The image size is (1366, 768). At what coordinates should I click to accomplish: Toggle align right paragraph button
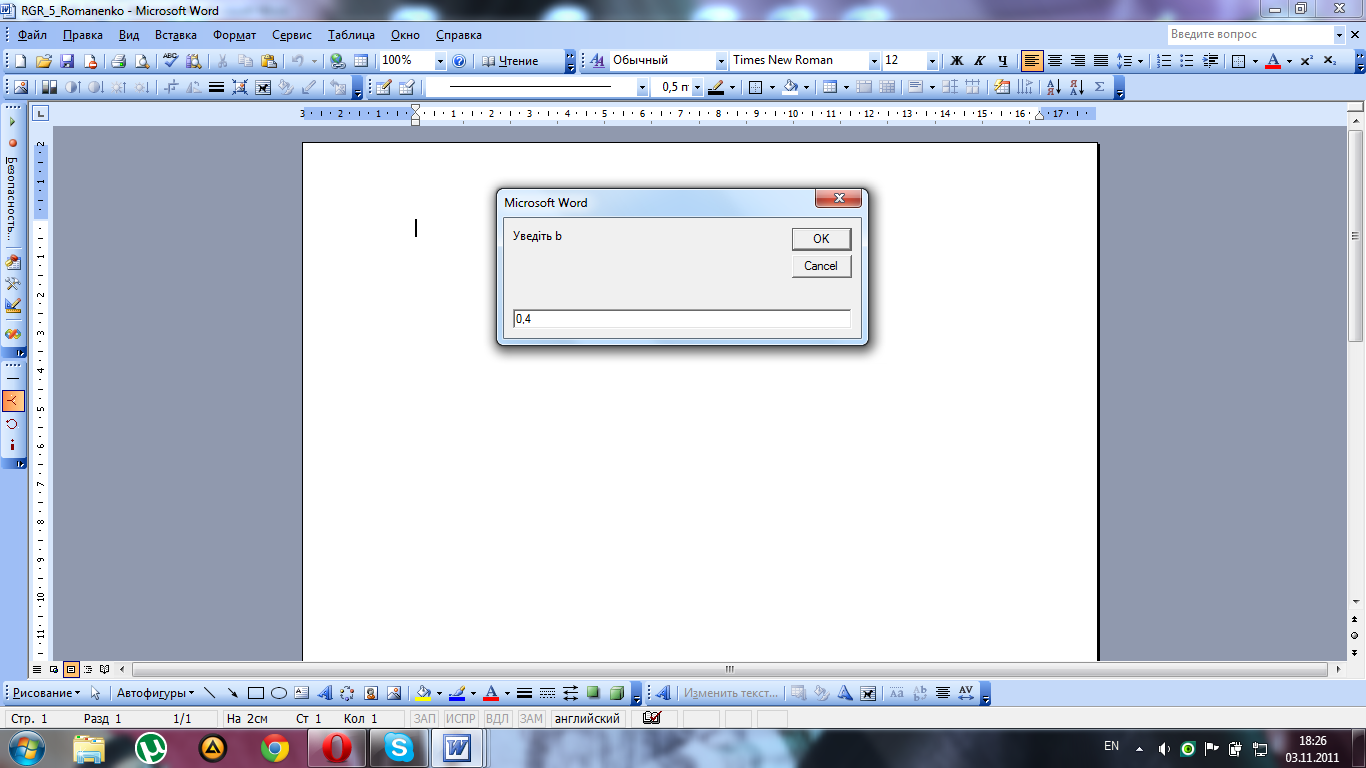1077,61
